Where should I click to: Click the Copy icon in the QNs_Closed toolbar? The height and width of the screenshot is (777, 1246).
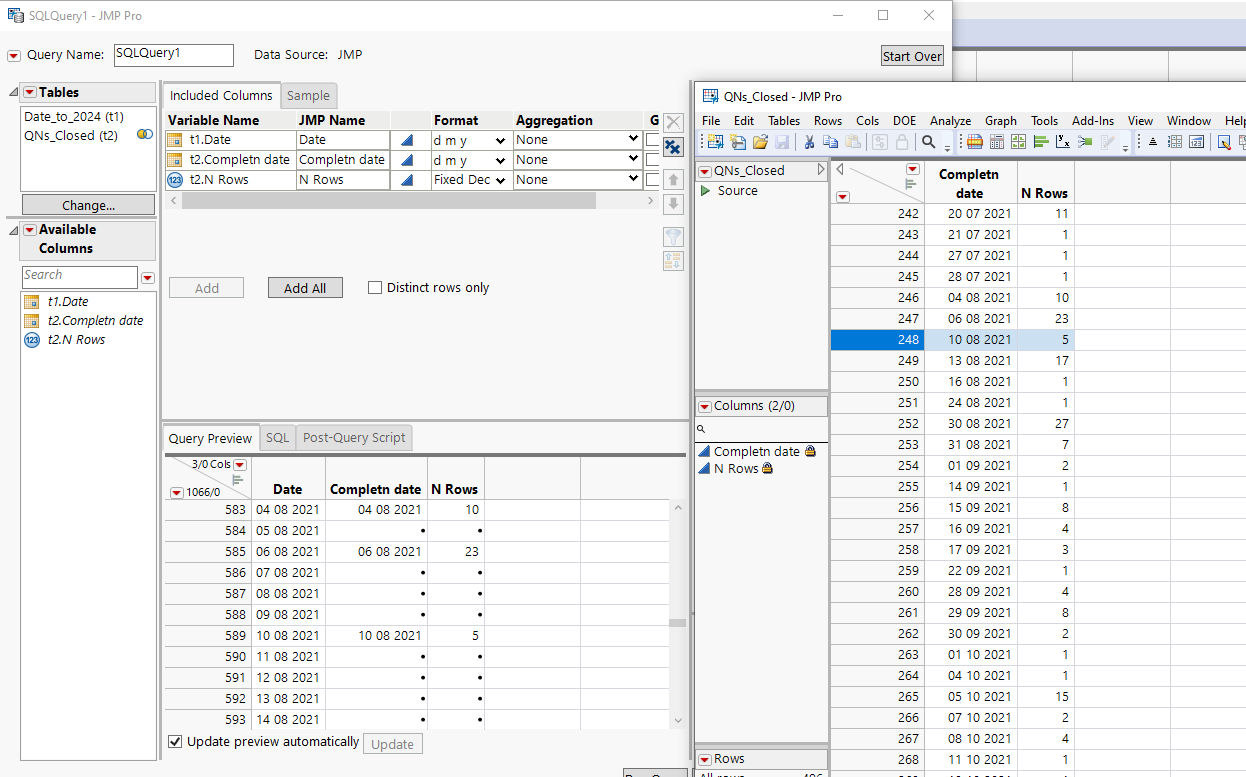[830, 142]
